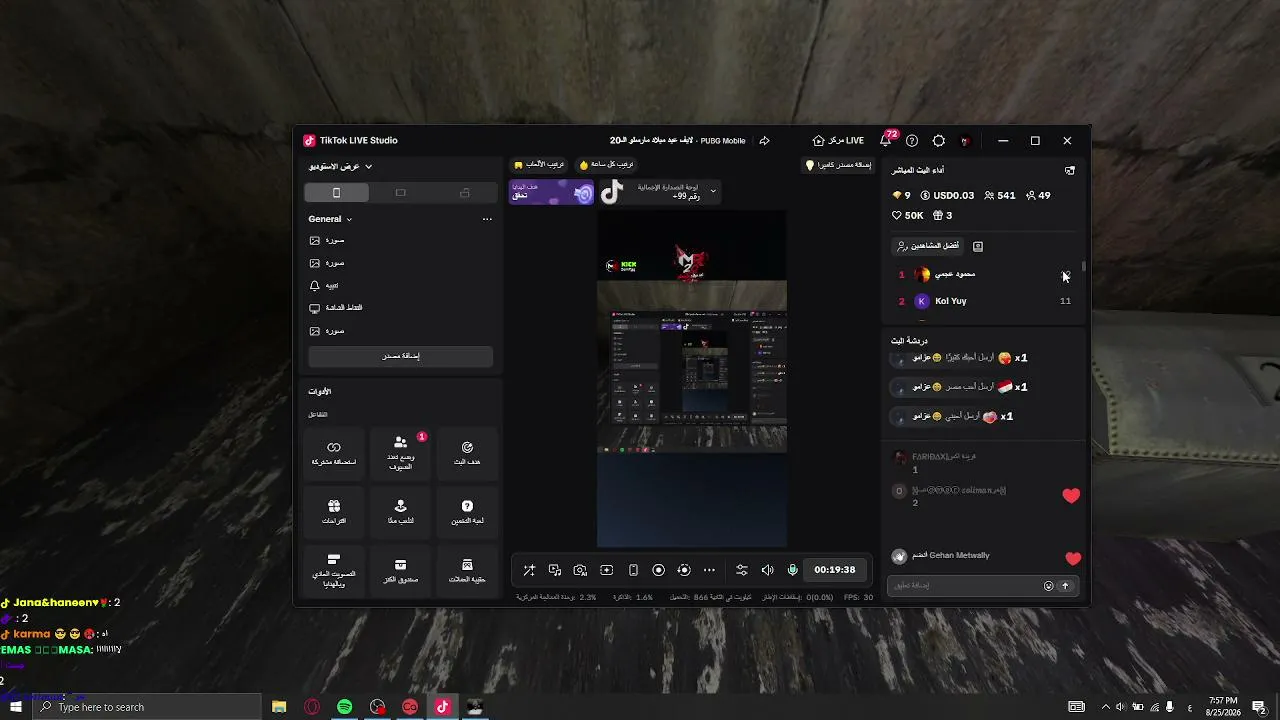Click the AI camera icon
Image resolution: width=1280 pixels, height=720 pixels.
click(580, 570)
